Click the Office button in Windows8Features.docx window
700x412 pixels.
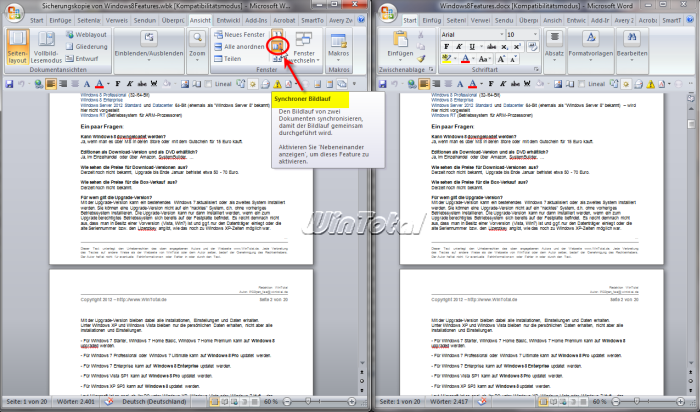click(x=388, y=12)
